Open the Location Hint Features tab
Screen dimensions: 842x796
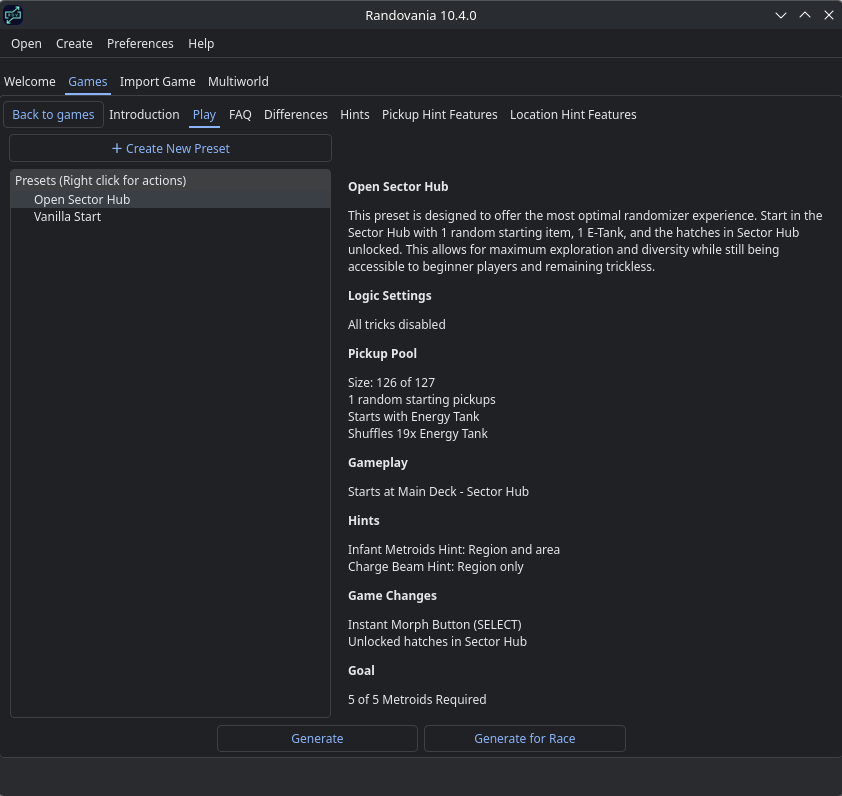pos(573,115)
